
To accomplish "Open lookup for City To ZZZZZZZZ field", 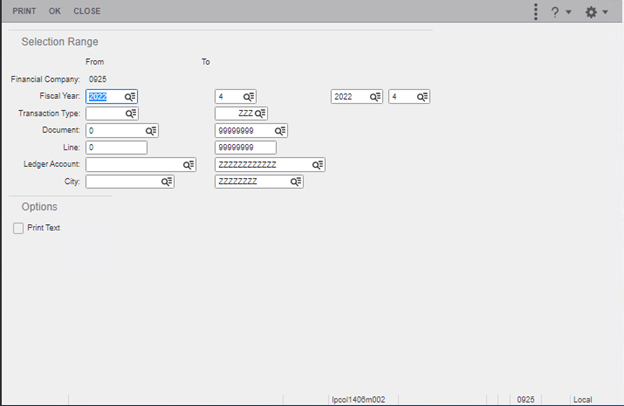I will [296, 182].
